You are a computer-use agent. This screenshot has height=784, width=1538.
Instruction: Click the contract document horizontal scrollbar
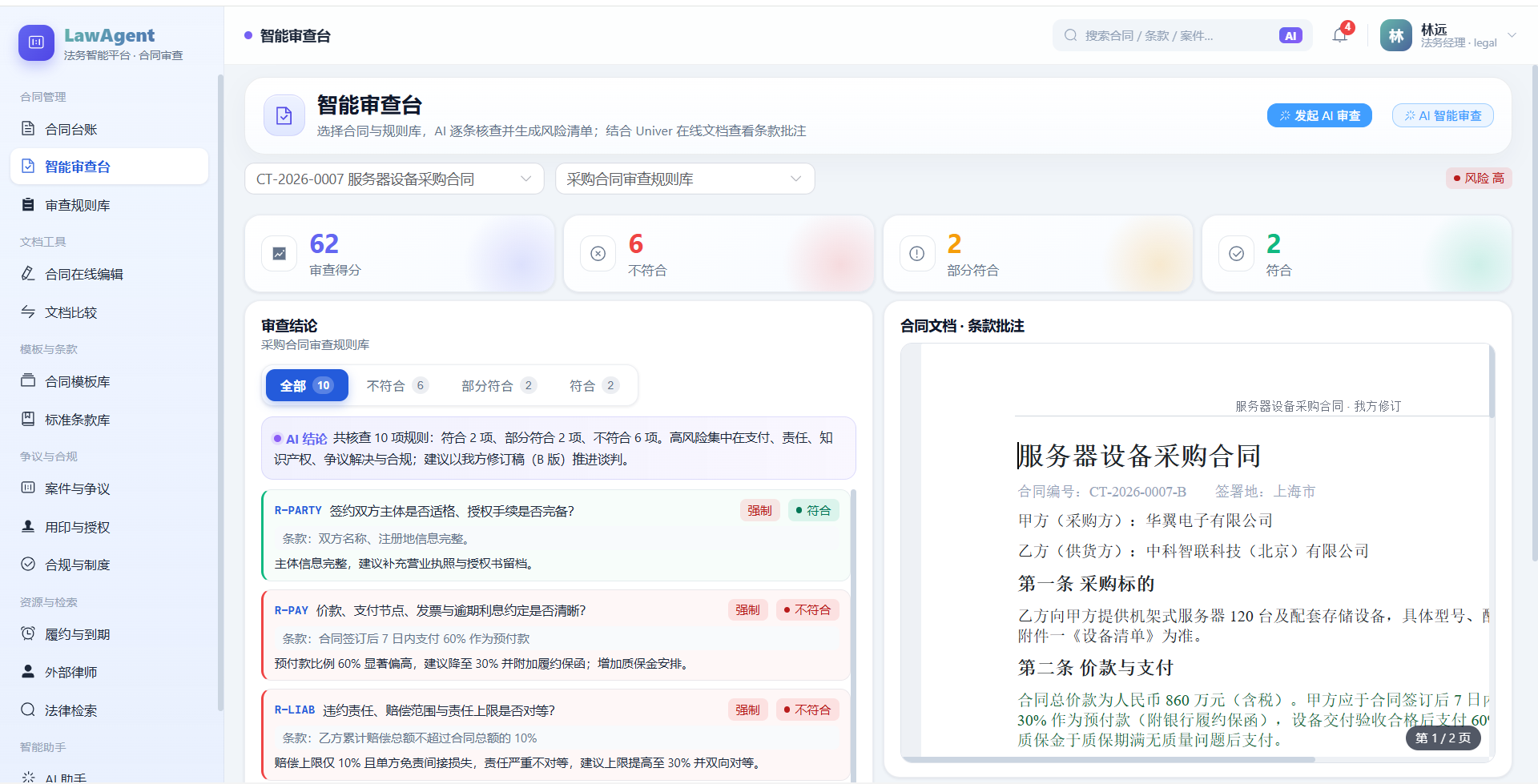pyautogui.click(x=1109, y=759)
